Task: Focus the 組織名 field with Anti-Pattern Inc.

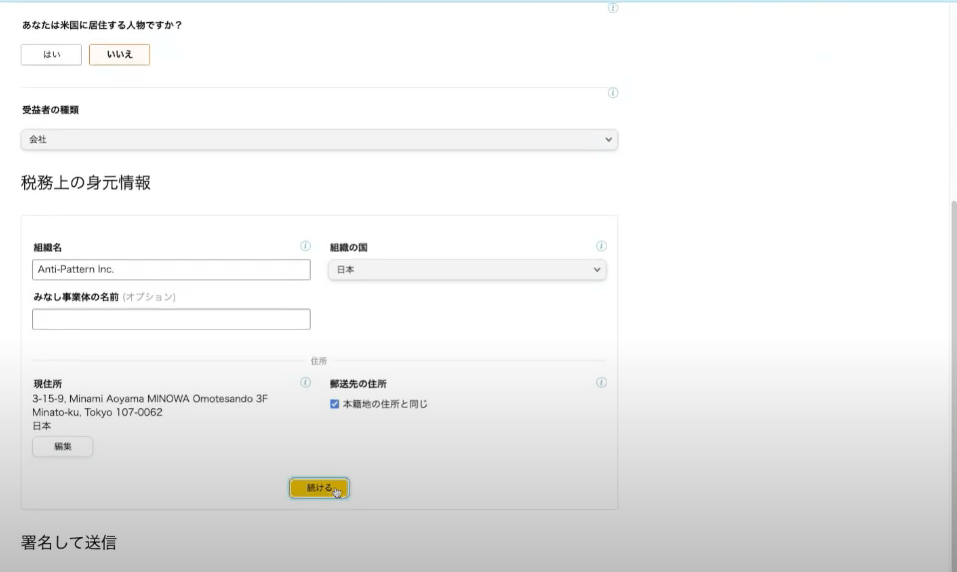Action: [x=172, y=269]
